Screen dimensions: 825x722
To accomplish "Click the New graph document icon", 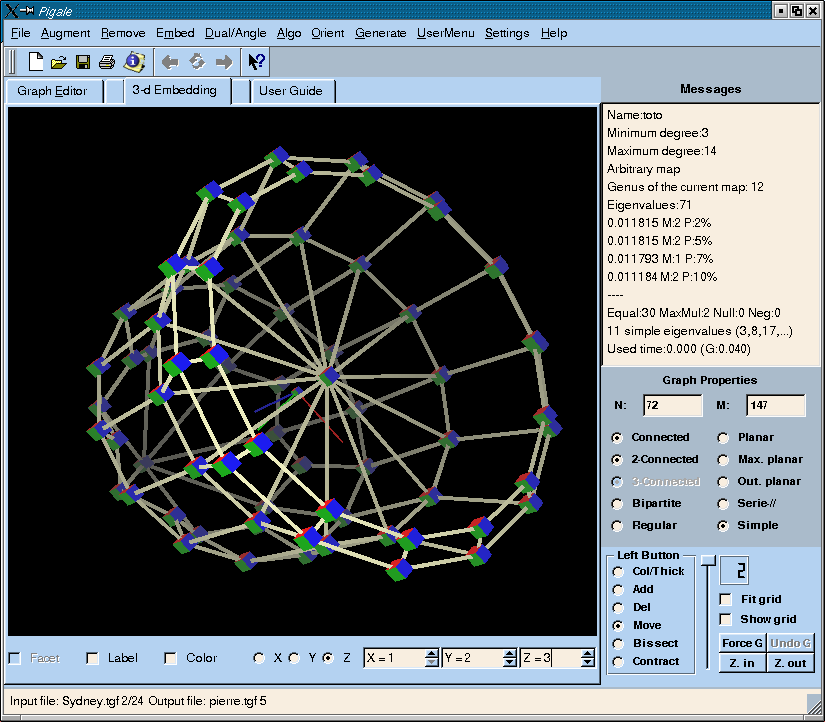I will pos(36,62).
